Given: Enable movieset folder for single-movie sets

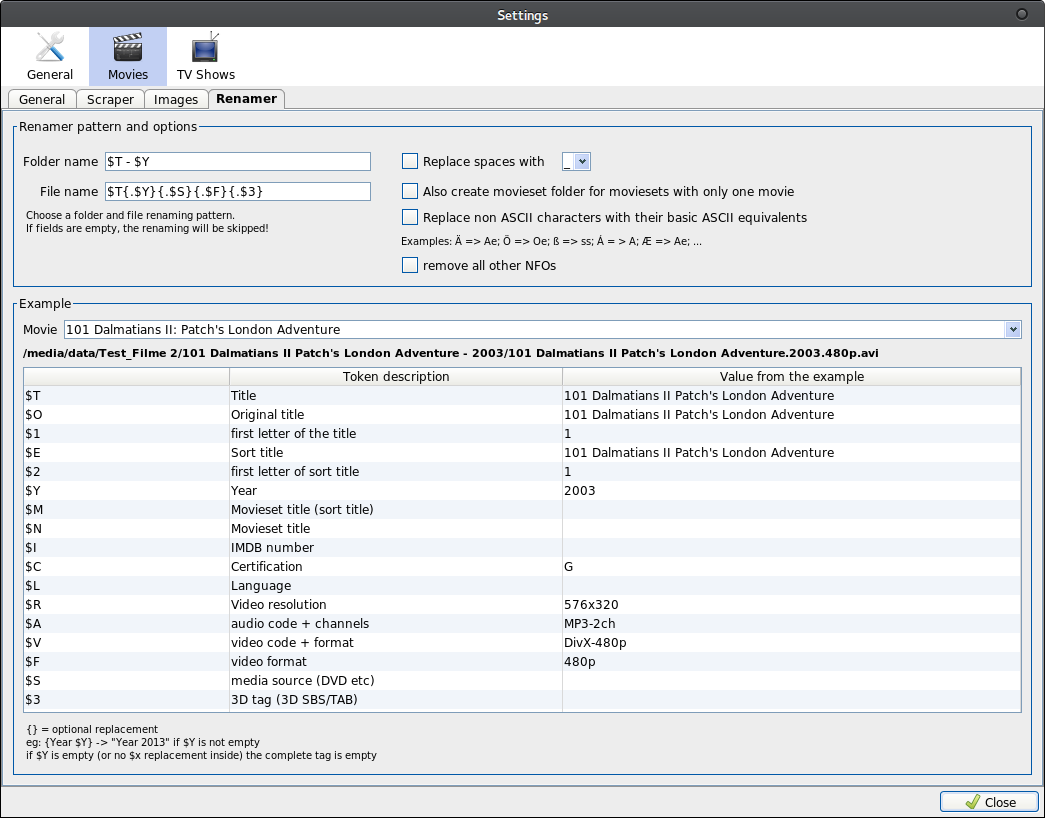Looking at the screenshot, I should (410, 191).
